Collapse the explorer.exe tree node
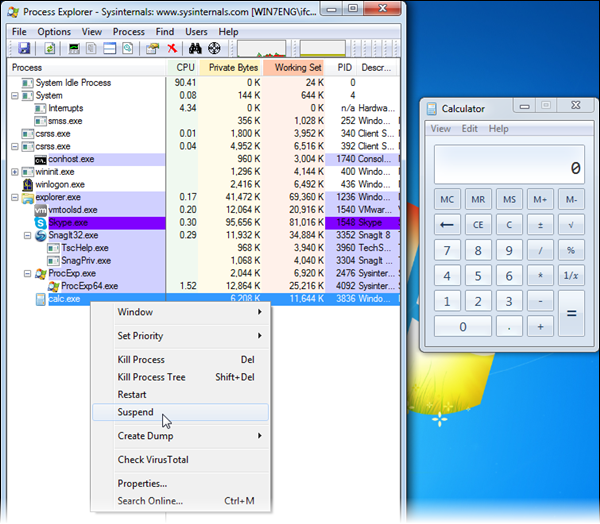 (15, 198)
